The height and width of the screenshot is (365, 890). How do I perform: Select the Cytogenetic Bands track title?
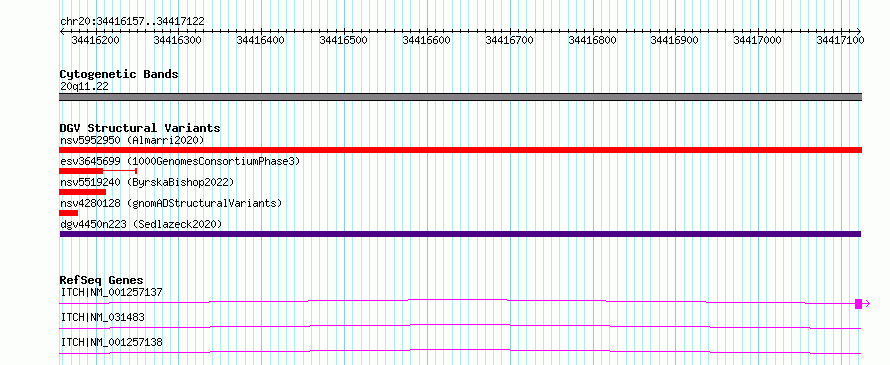[119, 74]
